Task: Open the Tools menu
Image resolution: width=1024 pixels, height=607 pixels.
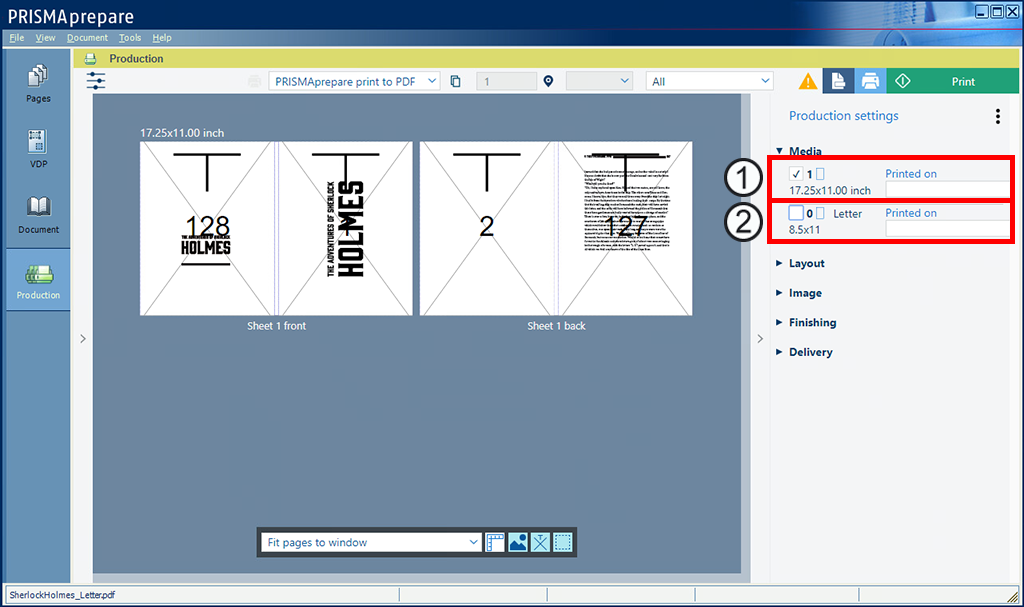Action: point(130,38)
